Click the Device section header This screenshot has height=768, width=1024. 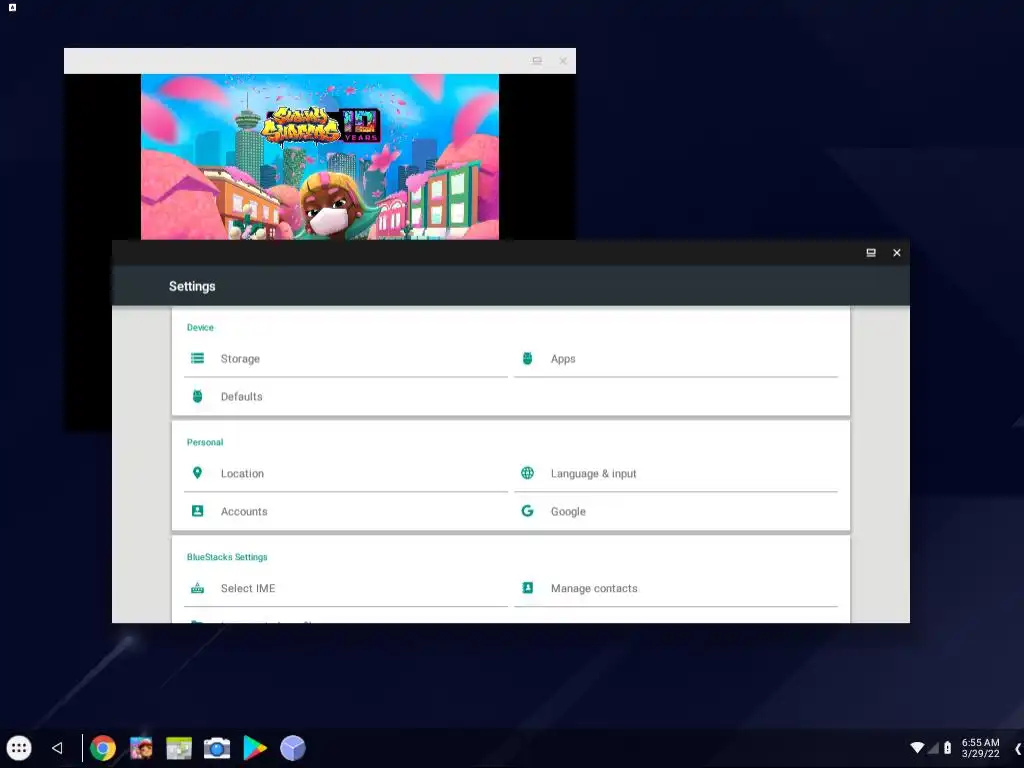pos(200,327)
